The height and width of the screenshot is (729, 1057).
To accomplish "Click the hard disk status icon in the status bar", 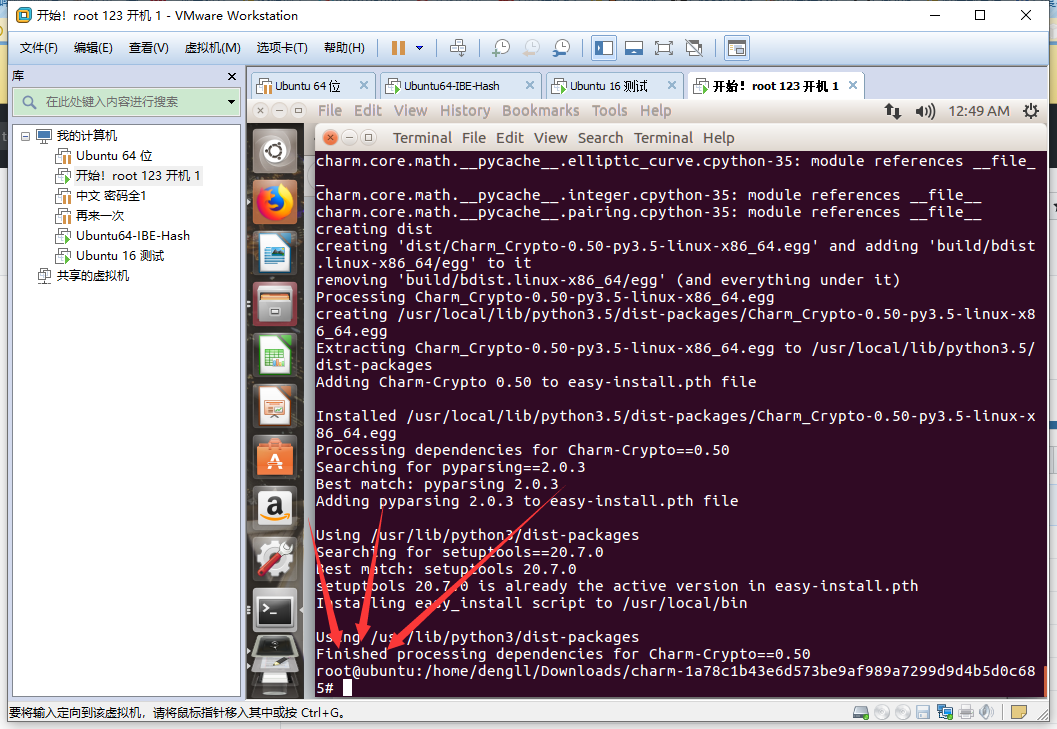I will [860, 712].
